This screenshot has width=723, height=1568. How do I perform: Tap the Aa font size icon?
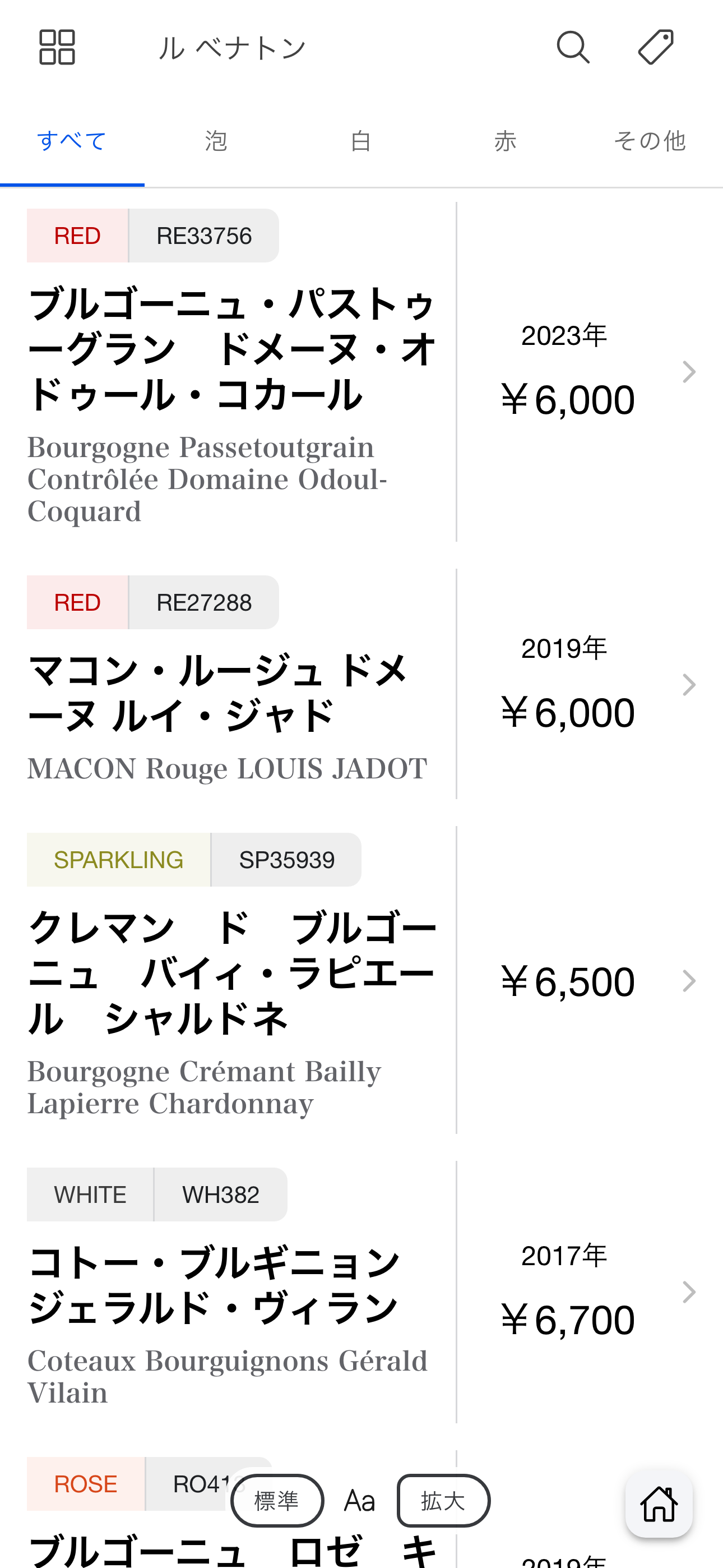[360, 1501]
